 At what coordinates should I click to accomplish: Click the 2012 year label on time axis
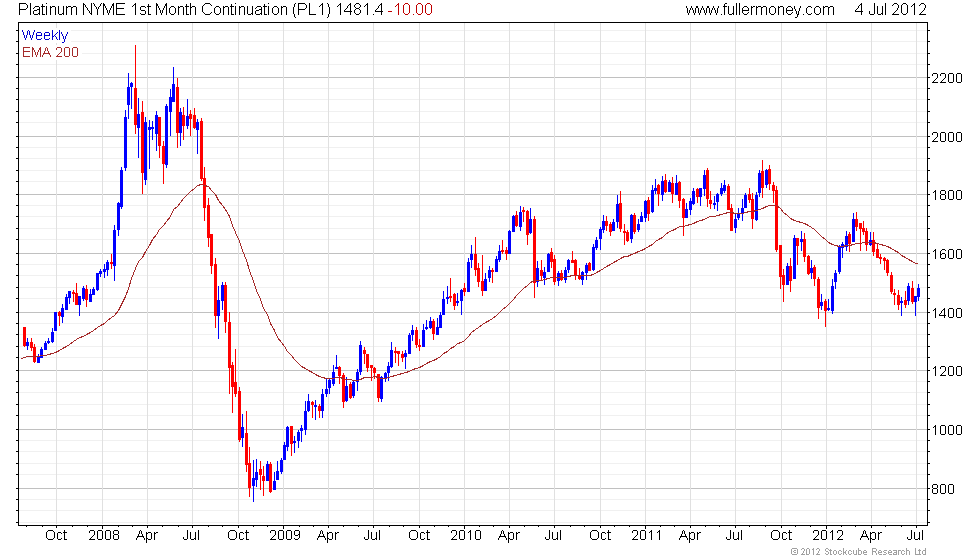[x=828, y=536]
